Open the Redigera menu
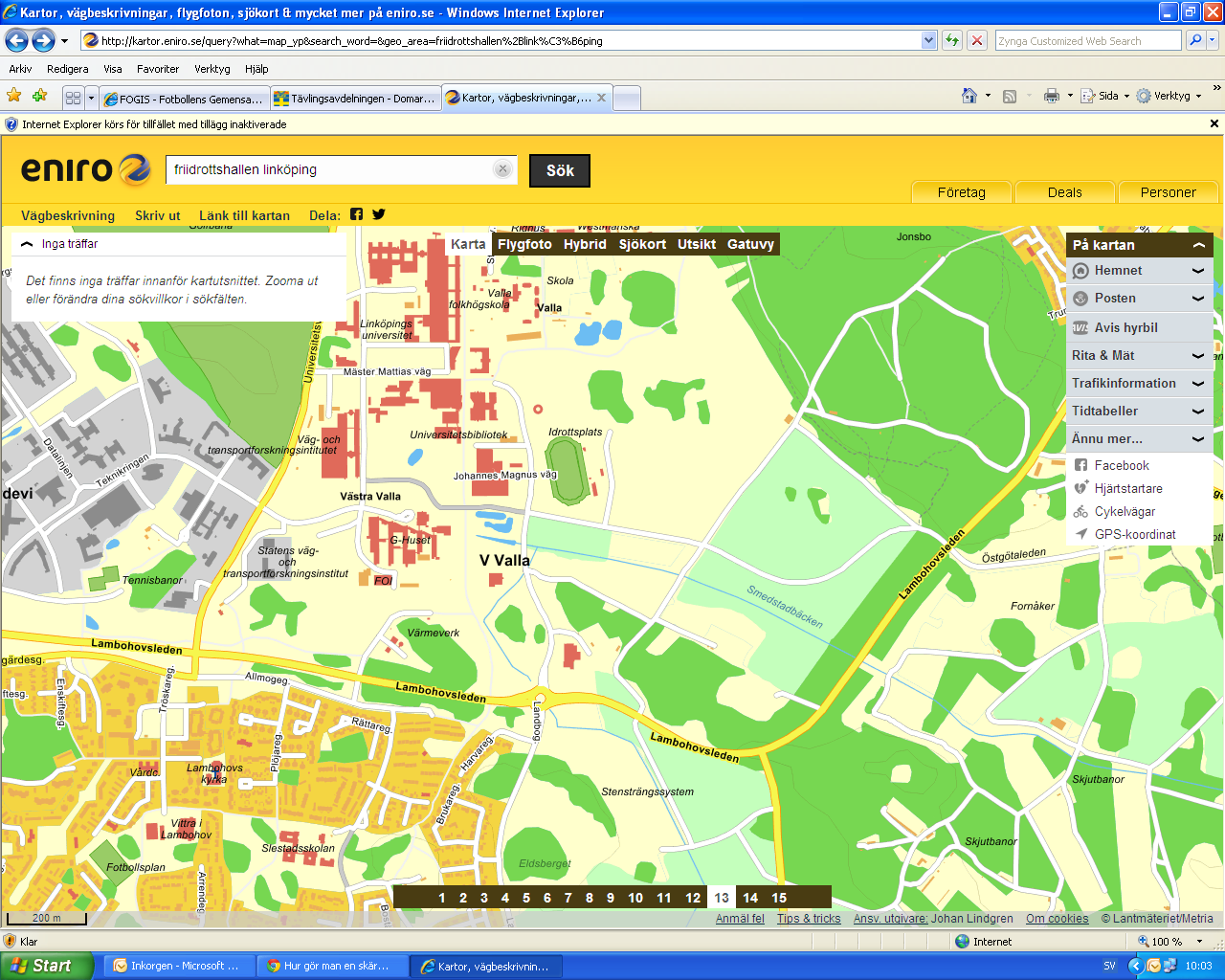This screenshot has height=980, width=1225. pos(67,69)
